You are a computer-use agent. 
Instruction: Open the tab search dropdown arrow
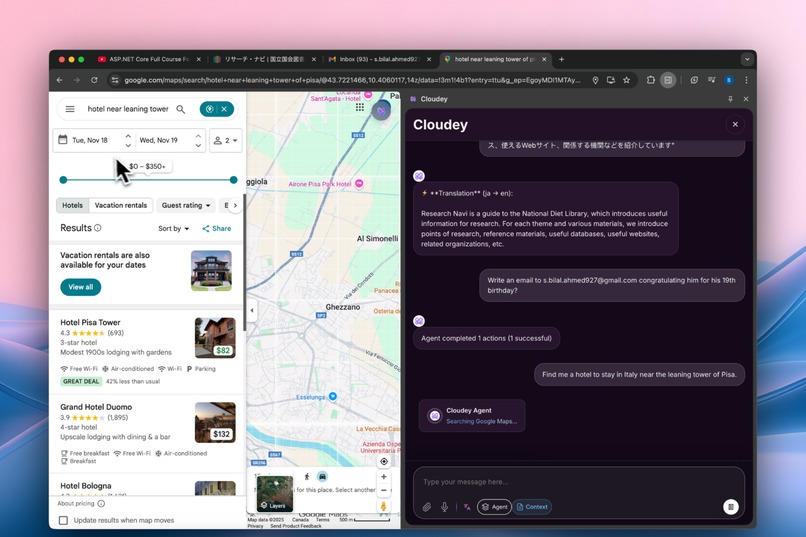pyautogui.click(x=747, y=59)
